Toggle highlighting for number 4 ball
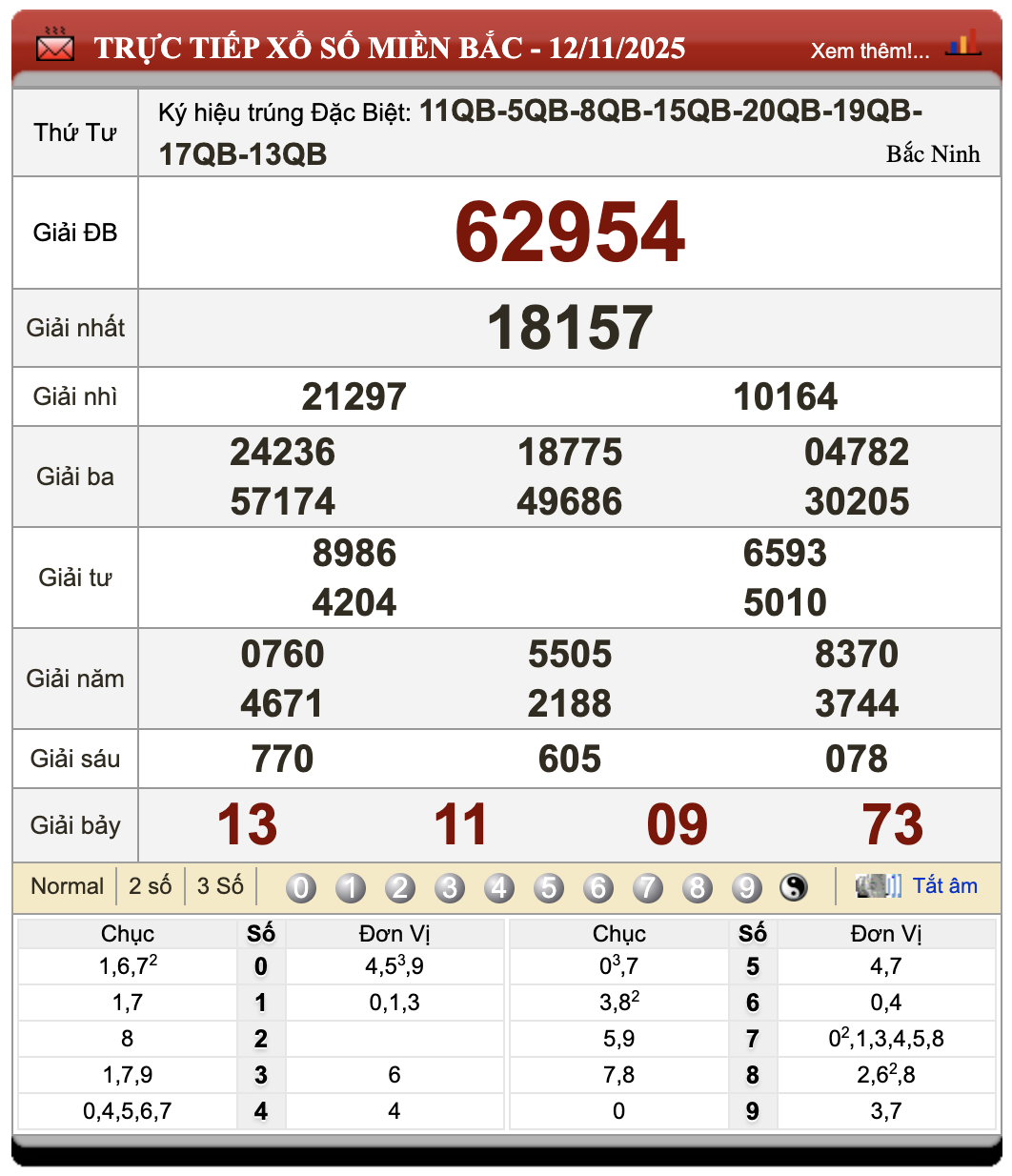The image size is (1012, 1176). [499, 886]
